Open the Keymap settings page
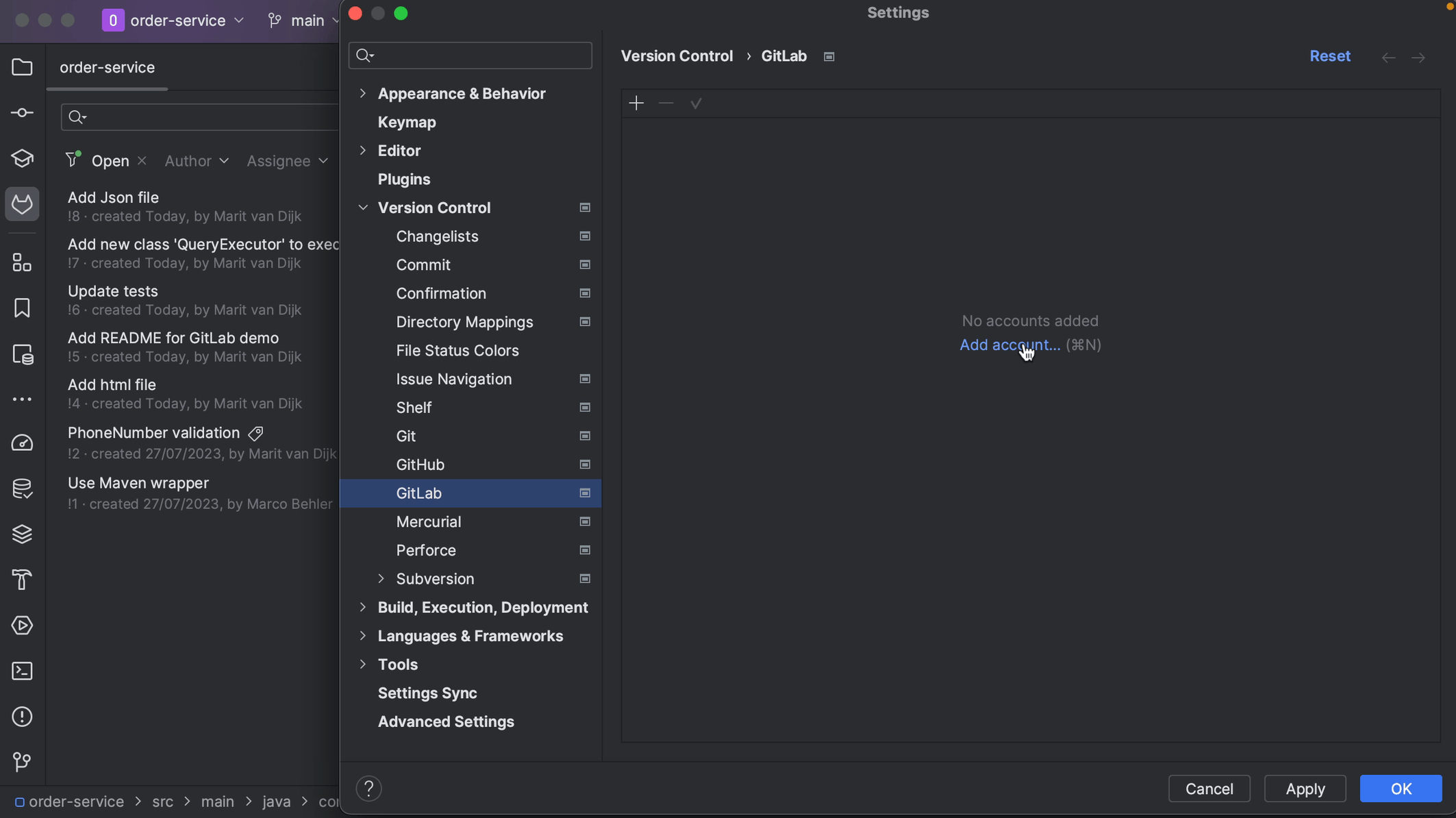This screenshot has width=1456, height=818. [x=406, y=122]
